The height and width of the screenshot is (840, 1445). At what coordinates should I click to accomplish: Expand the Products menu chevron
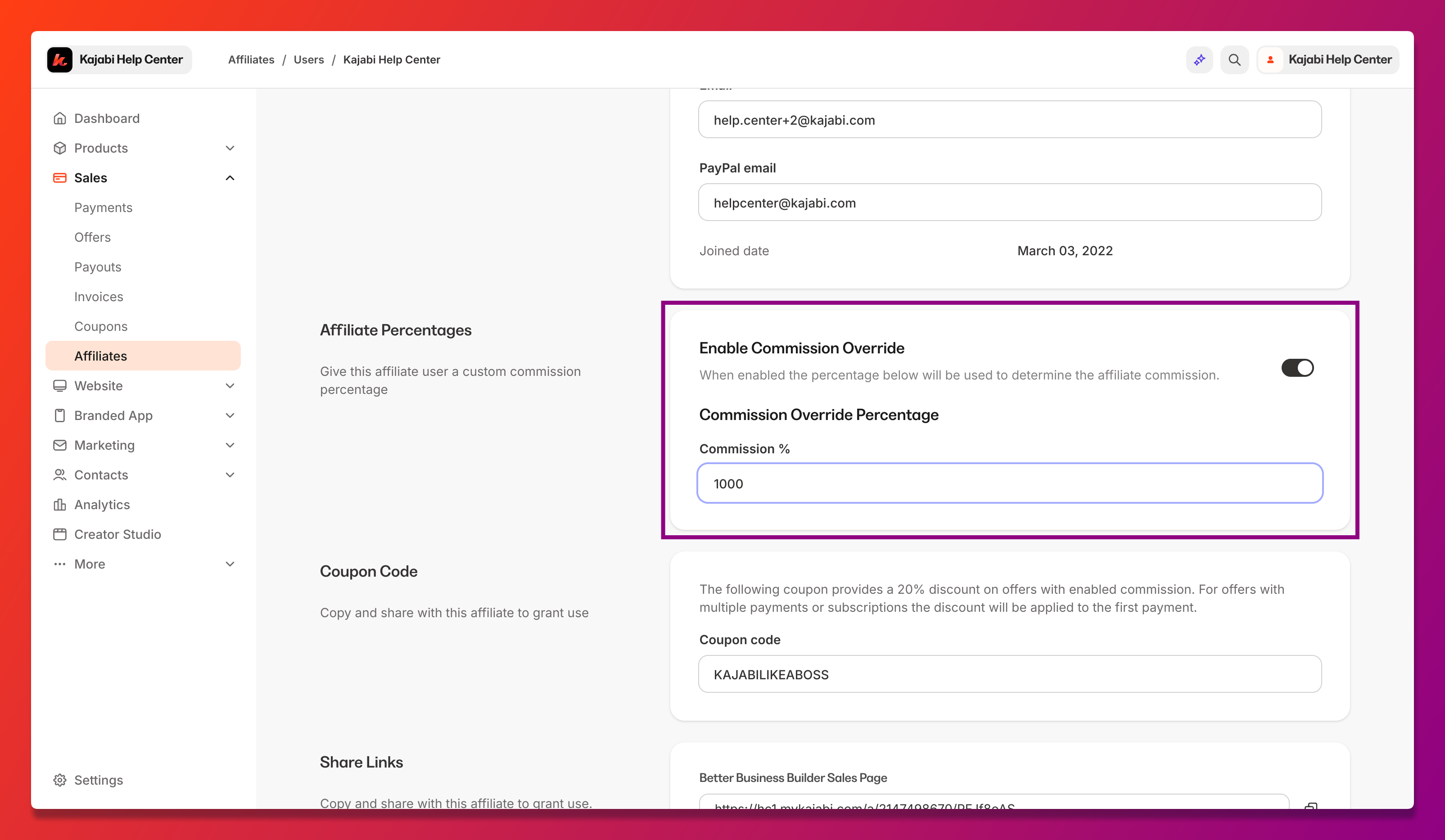click(x=230, y=148)
